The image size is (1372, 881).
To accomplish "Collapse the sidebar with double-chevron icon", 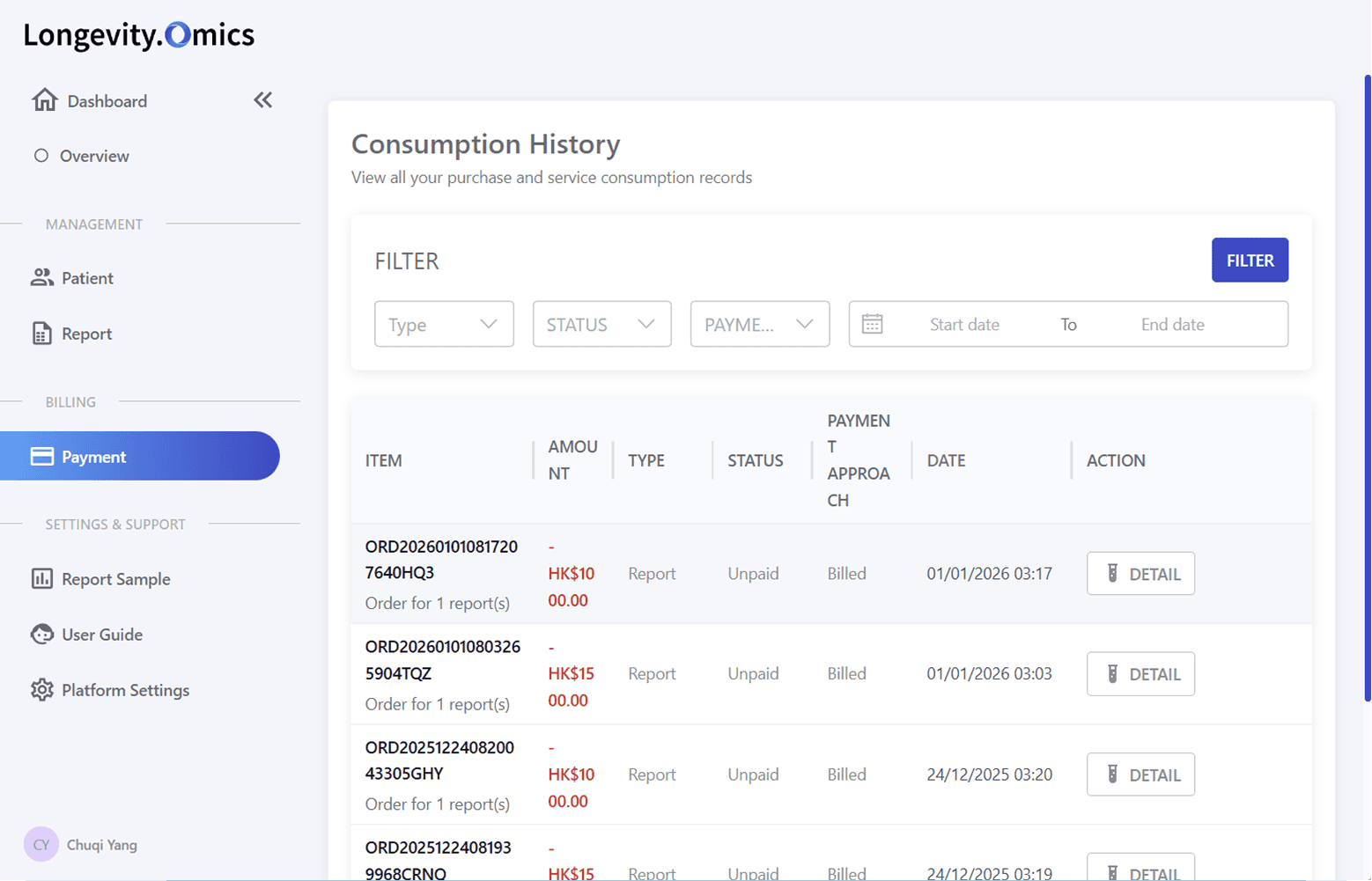I will [x=262, y=100].
